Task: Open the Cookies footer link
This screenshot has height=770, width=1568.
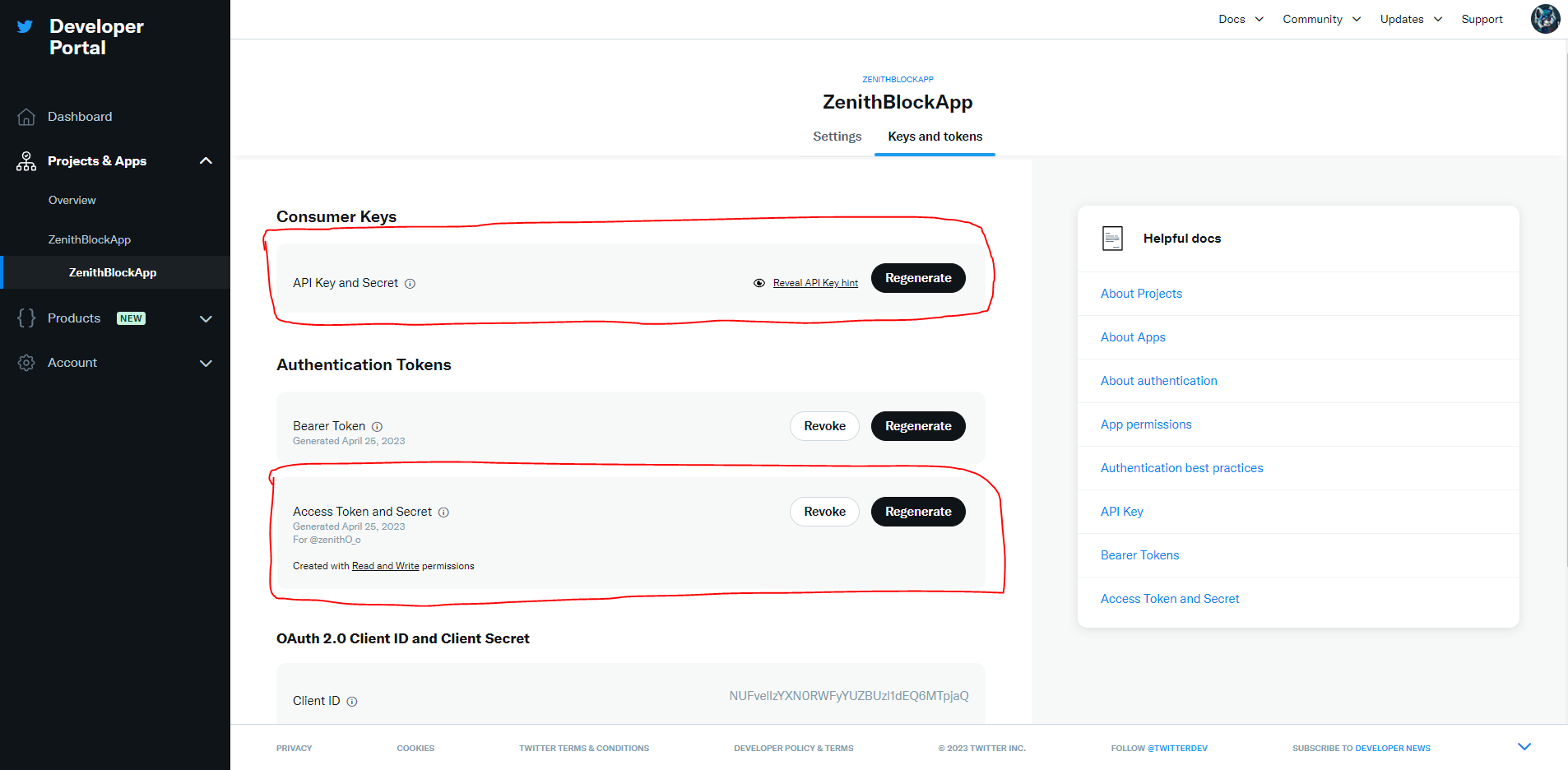Action: tap(415, 749)
